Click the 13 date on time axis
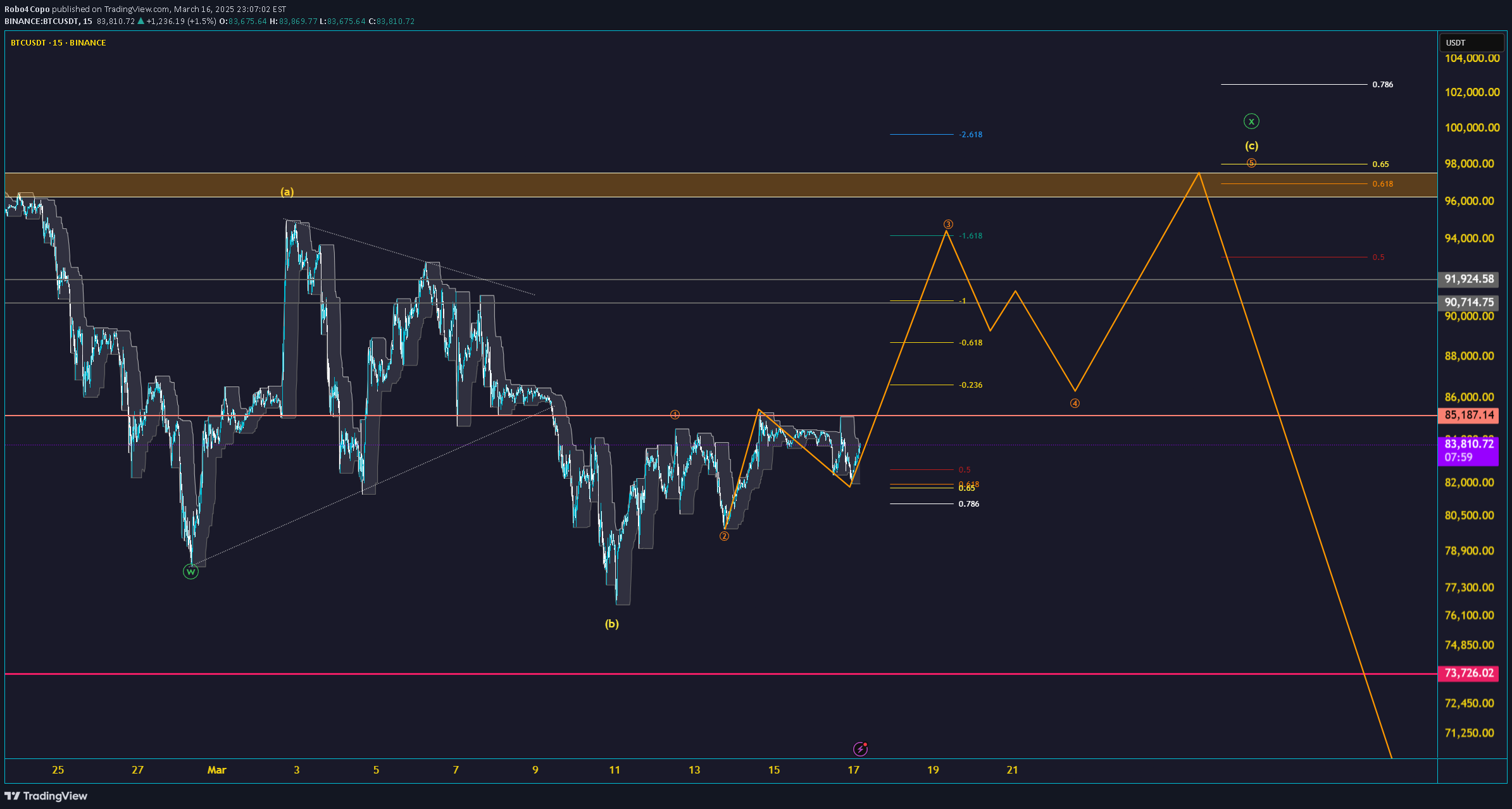 pos(694,770)
